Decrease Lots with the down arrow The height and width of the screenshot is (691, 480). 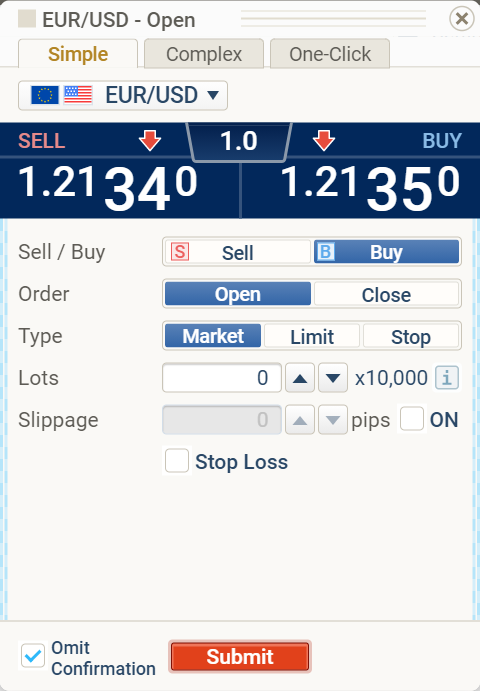click(x=333, y=378)
